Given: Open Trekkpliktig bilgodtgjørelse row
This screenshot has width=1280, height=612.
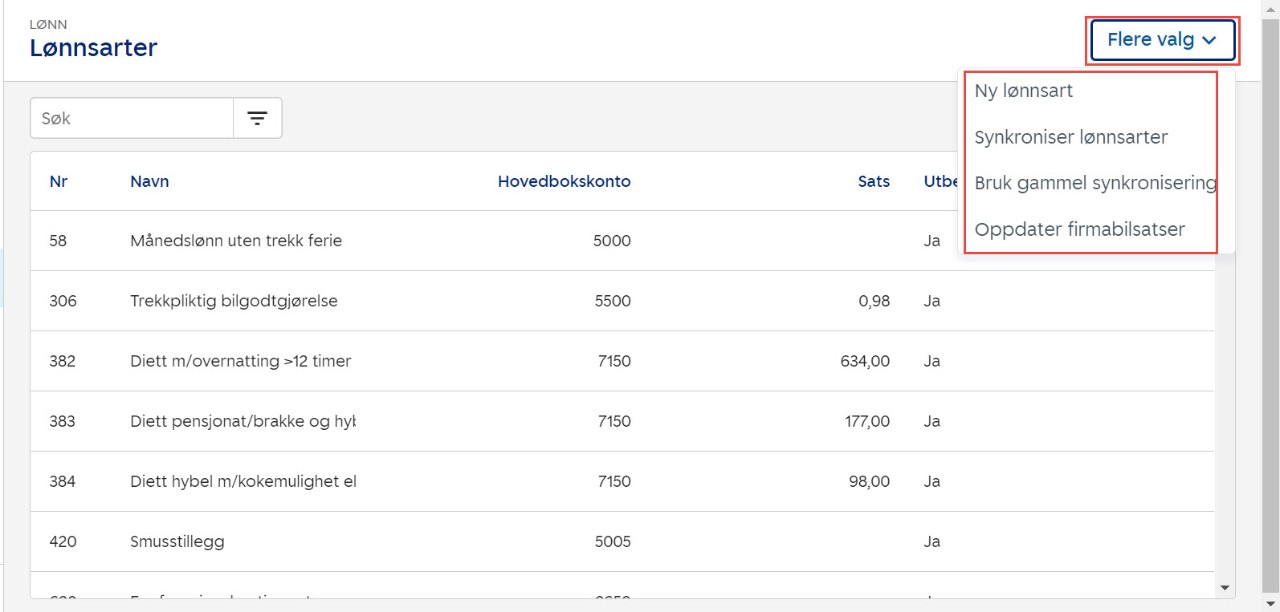Looking at the screenshot, I should pyautogui.click(x=233, y=301).
